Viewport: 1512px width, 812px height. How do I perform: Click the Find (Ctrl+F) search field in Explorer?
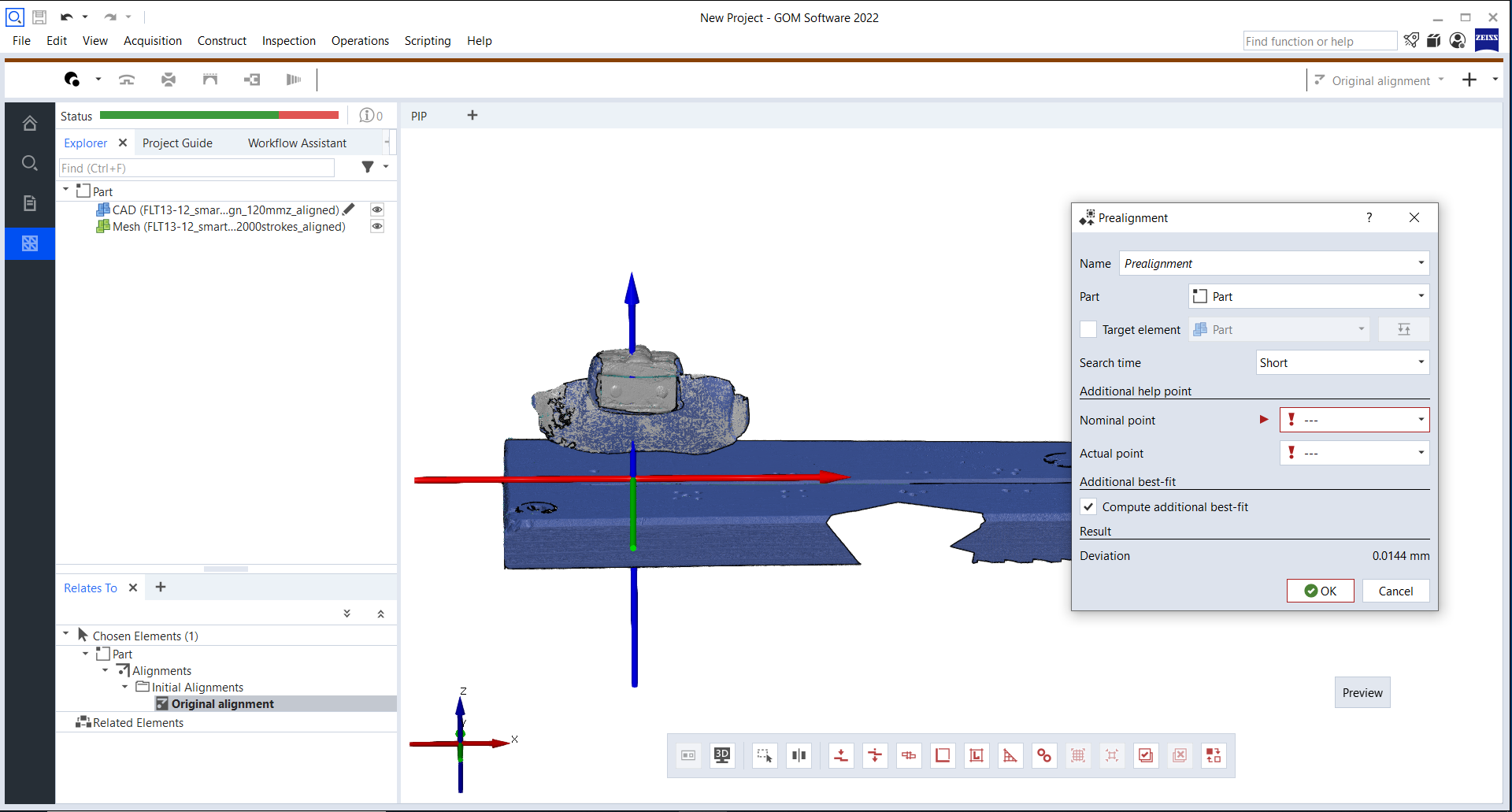[x=197, y=168]
